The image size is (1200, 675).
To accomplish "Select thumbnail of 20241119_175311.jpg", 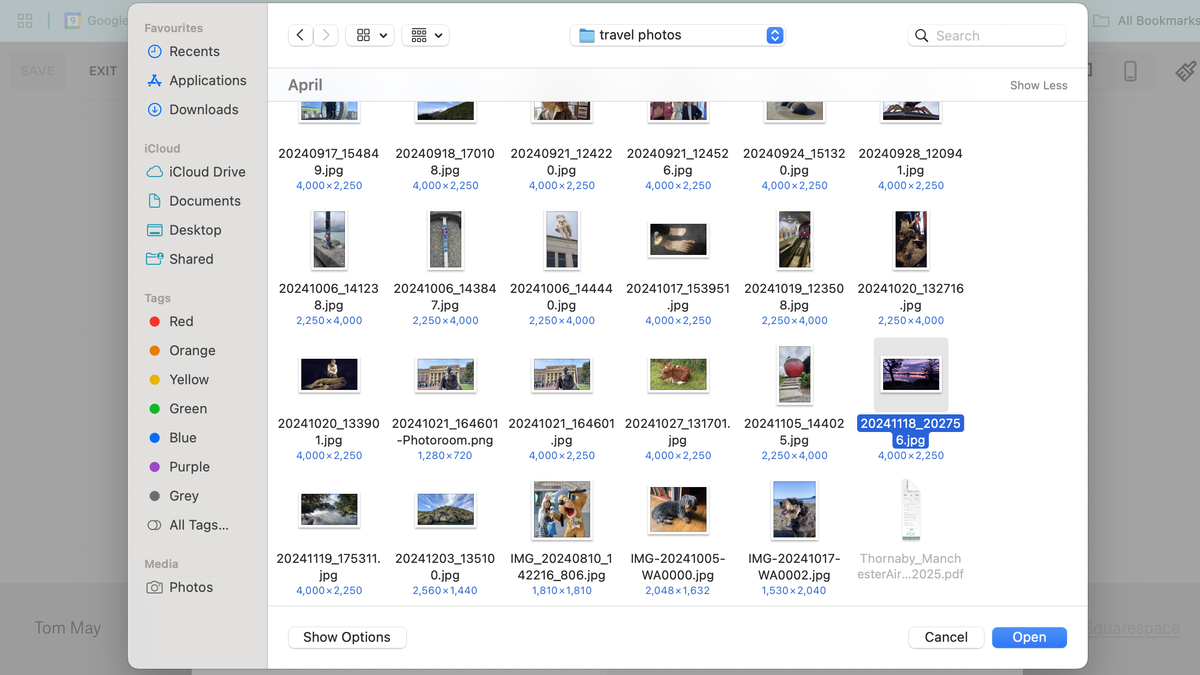I will (329, 510).
